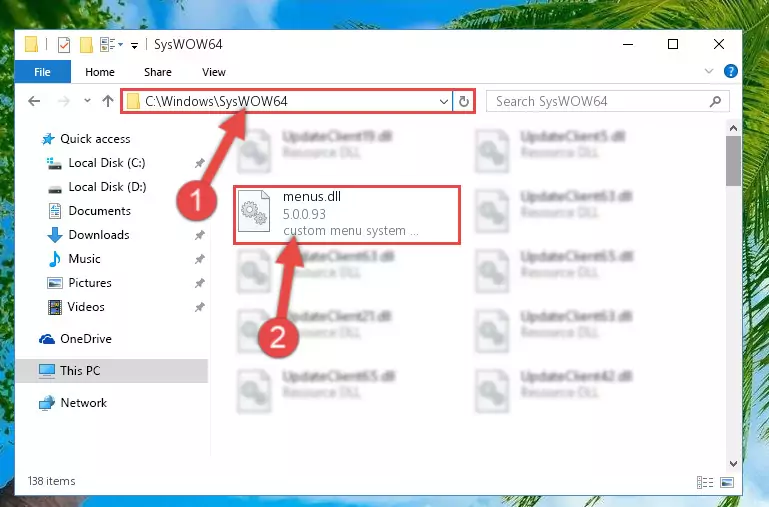Click the Search SysWOW64 box

pyautogui.click(x=607, y=101)
